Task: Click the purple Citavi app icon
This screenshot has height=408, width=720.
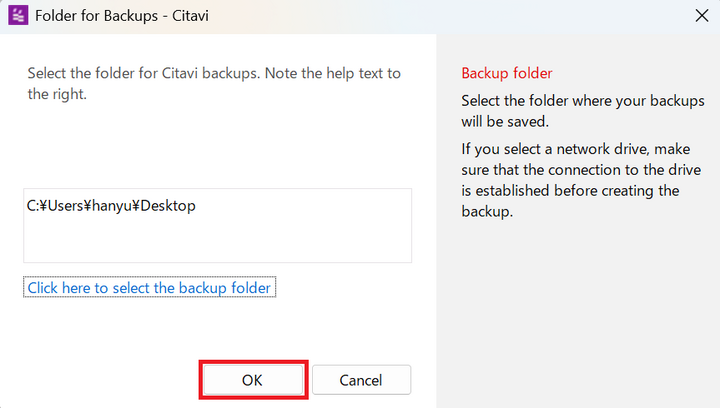Action: pos(18,15)
